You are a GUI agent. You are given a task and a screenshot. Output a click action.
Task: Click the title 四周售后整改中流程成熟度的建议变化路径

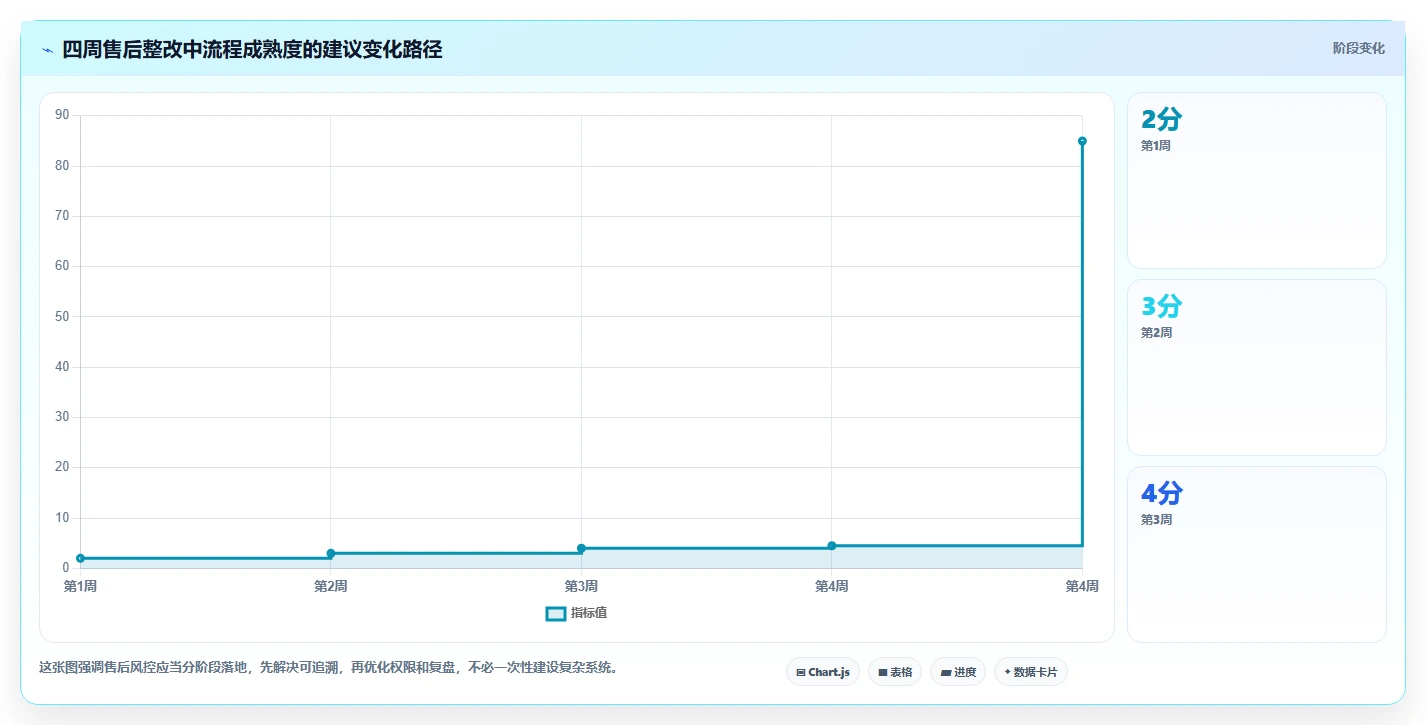[252, 49]
